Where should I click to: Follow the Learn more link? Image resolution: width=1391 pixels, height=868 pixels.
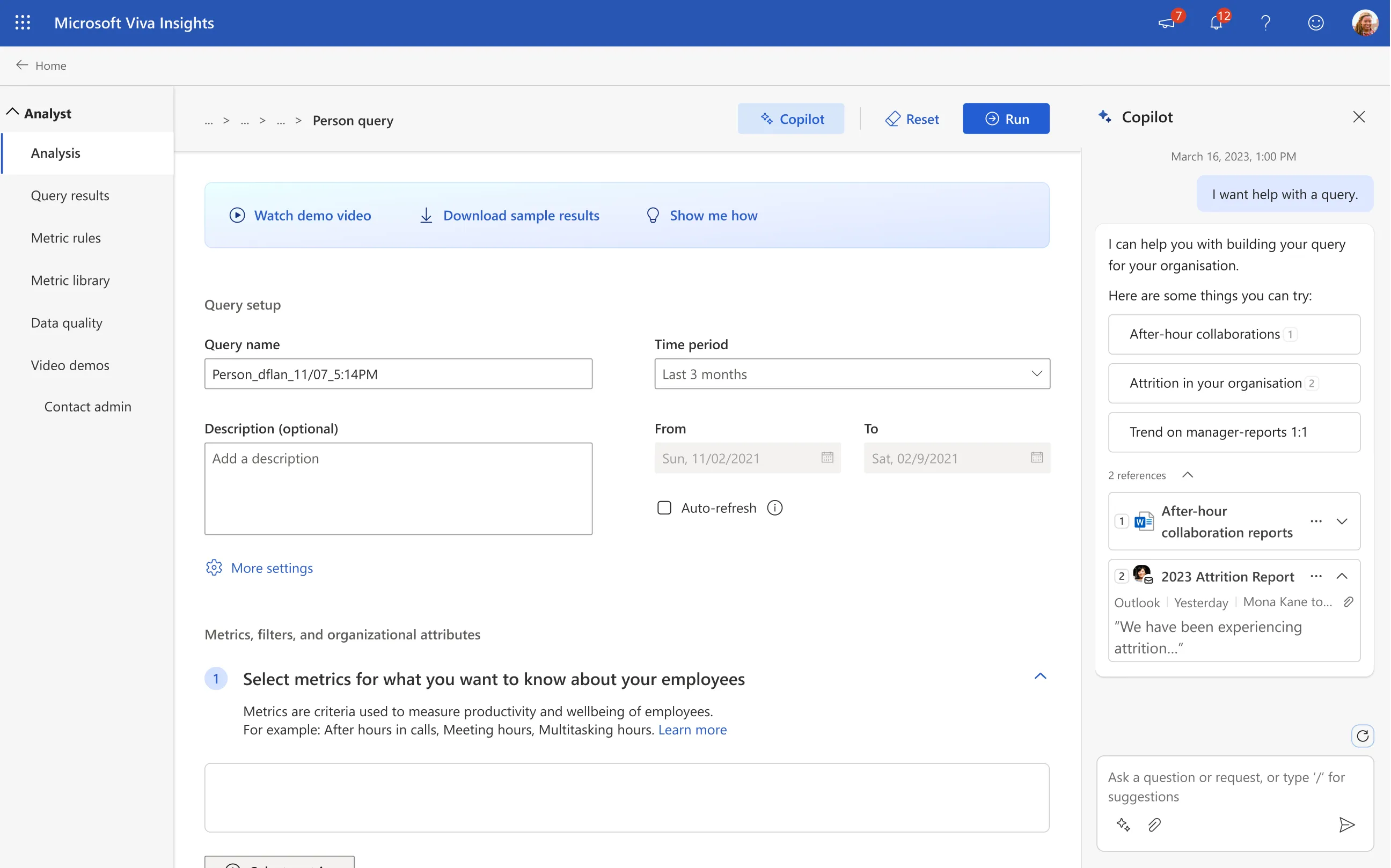692,730
